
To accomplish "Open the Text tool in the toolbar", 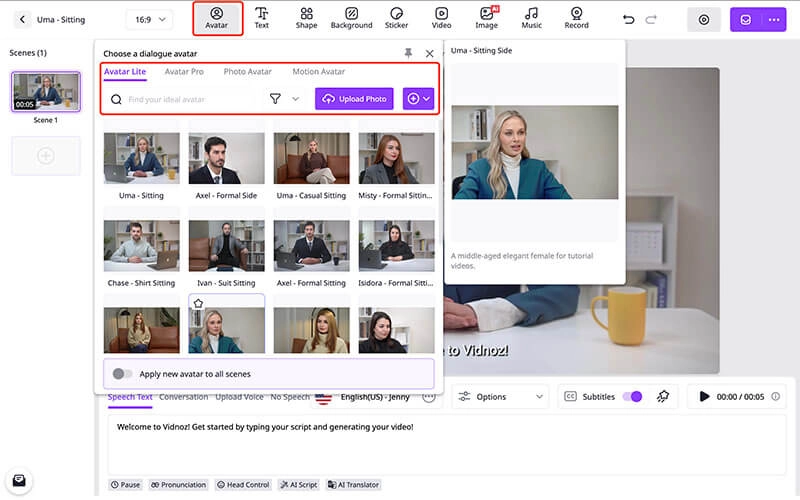I will 261,18.
